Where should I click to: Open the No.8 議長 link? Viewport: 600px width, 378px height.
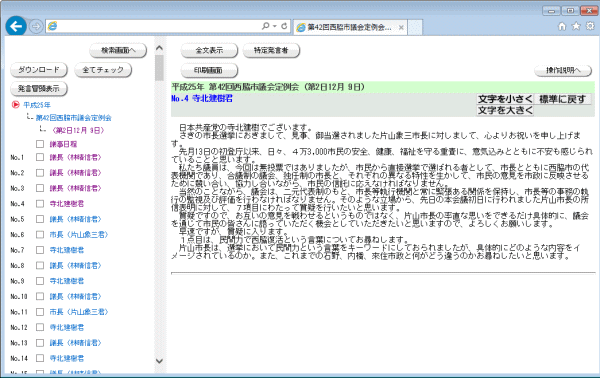point(75,266)
